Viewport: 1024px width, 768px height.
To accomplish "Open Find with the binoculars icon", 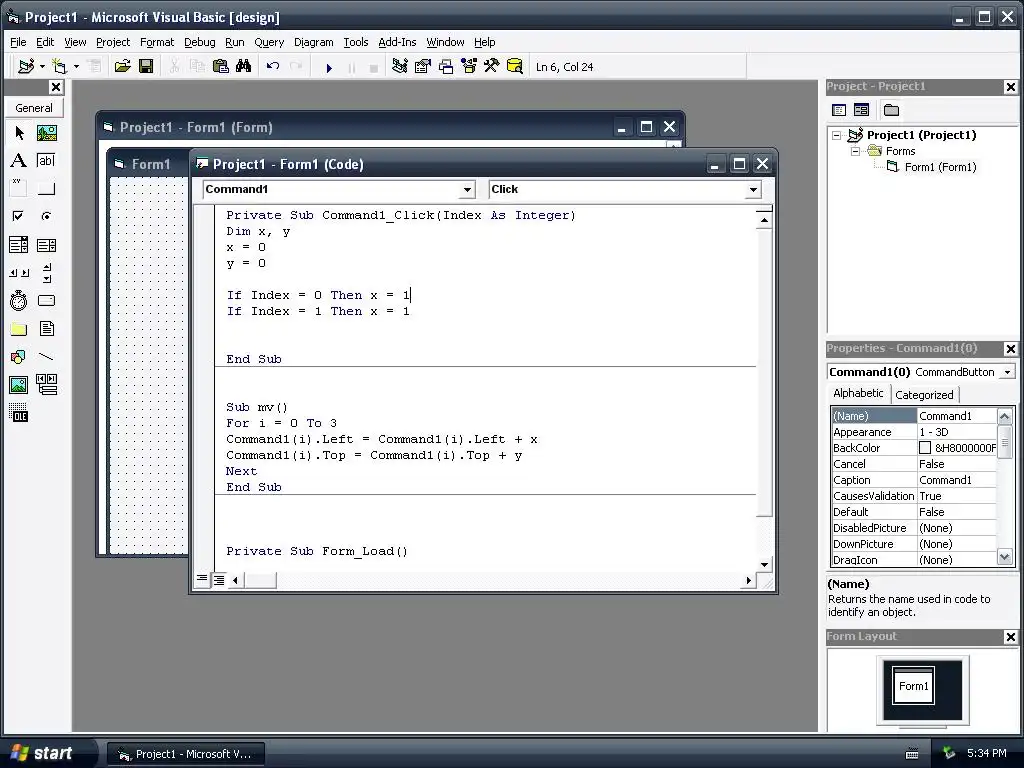I will click(x=244, y=67).
